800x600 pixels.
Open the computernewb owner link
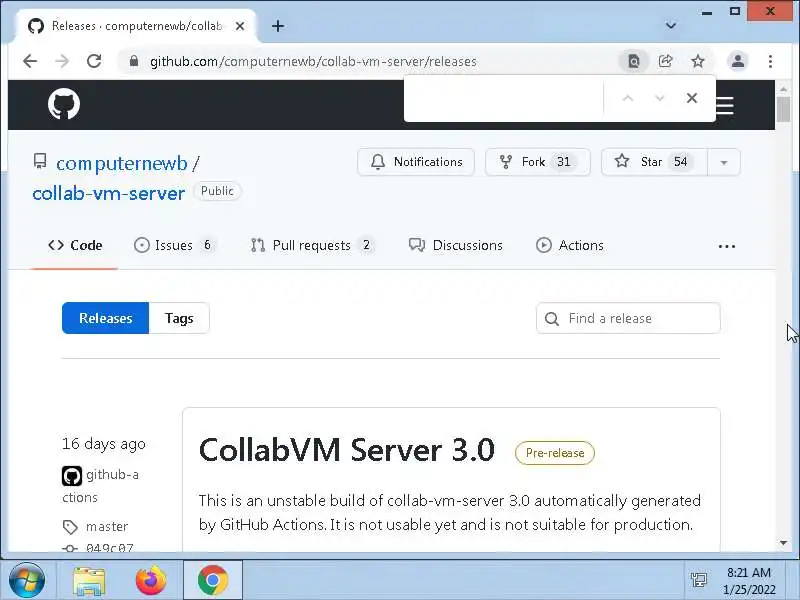coord(122,163)
